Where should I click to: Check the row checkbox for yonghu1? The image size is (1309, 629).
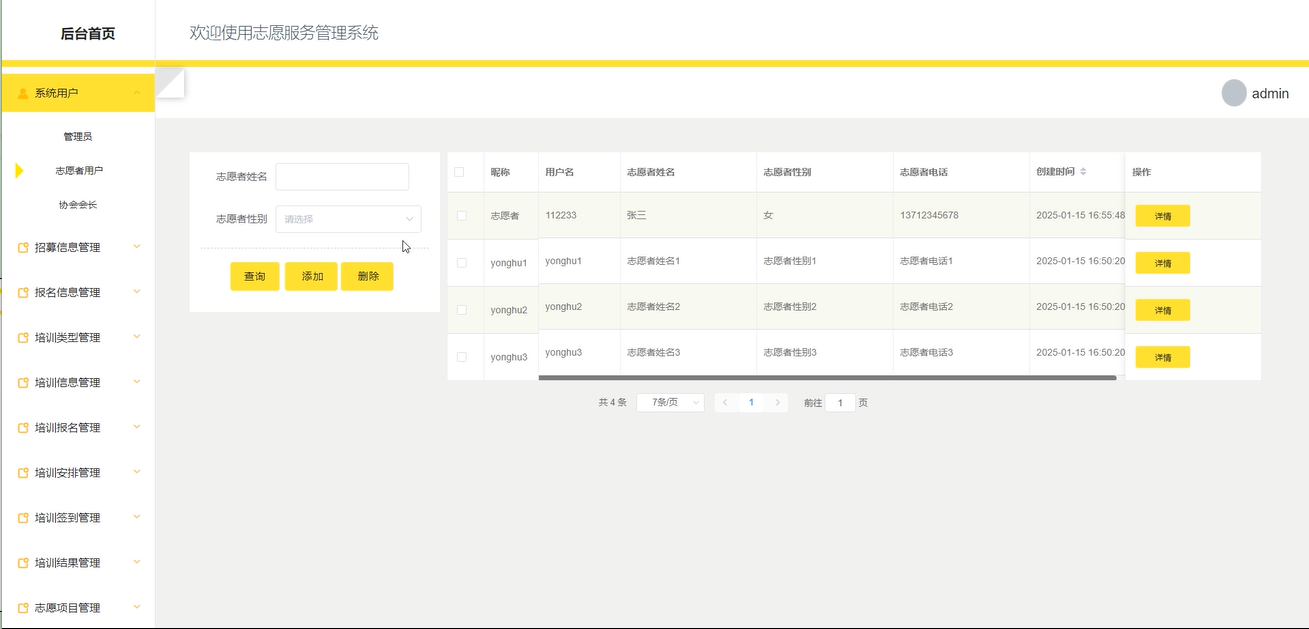(x=462, y=263)
